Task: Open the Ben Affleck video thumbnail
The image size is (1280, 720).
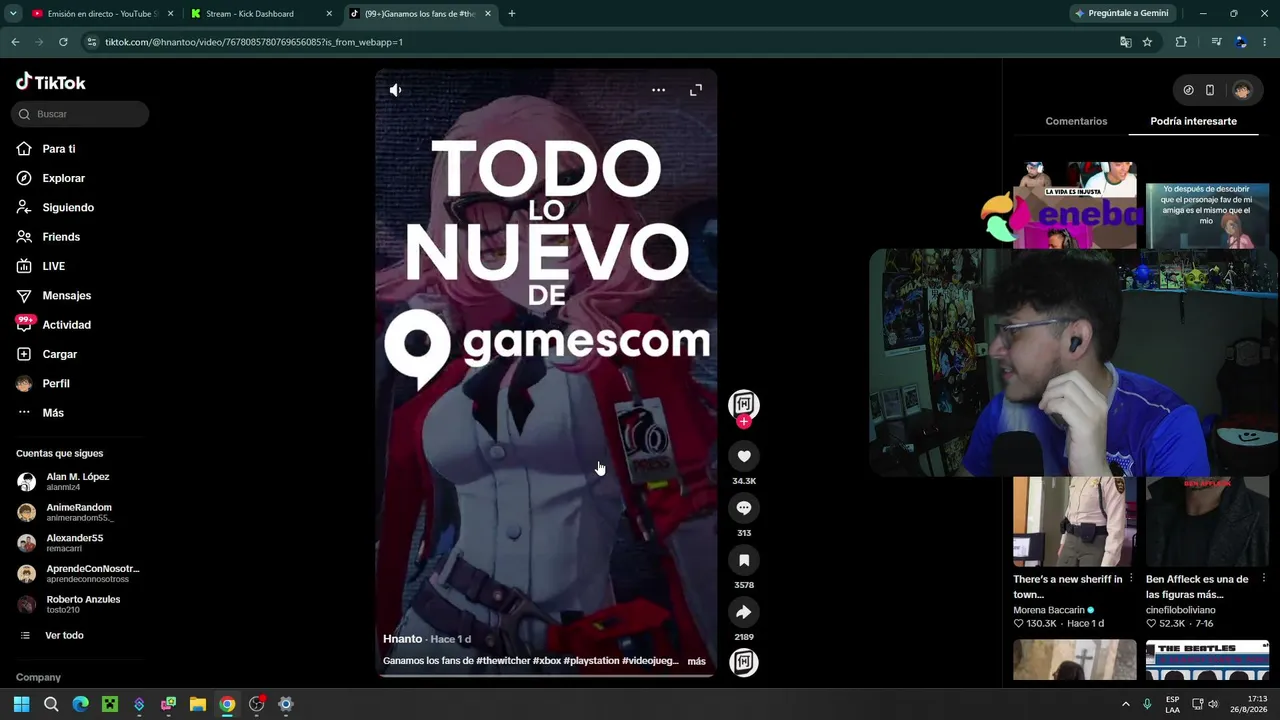Action: 1207,521
